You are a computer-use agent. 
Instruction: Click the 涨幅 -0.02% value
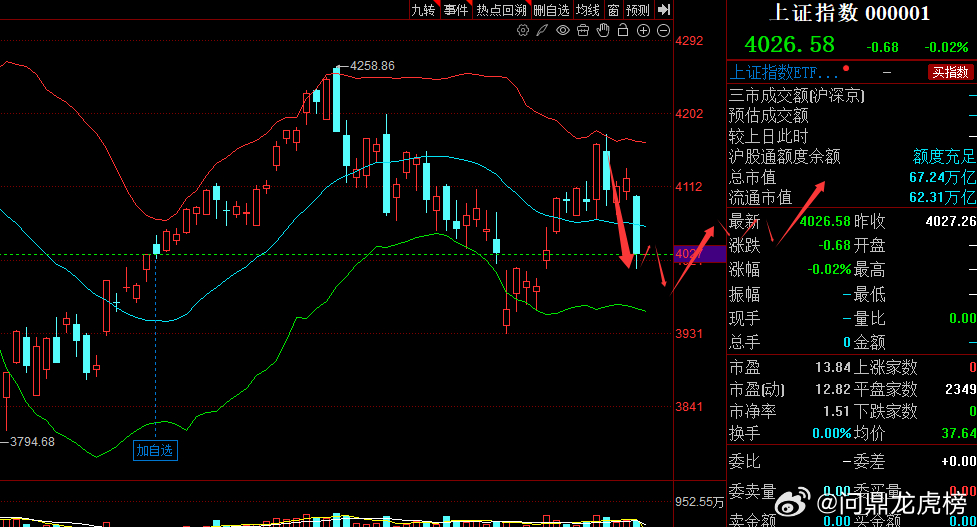click(x=829, y=270)
